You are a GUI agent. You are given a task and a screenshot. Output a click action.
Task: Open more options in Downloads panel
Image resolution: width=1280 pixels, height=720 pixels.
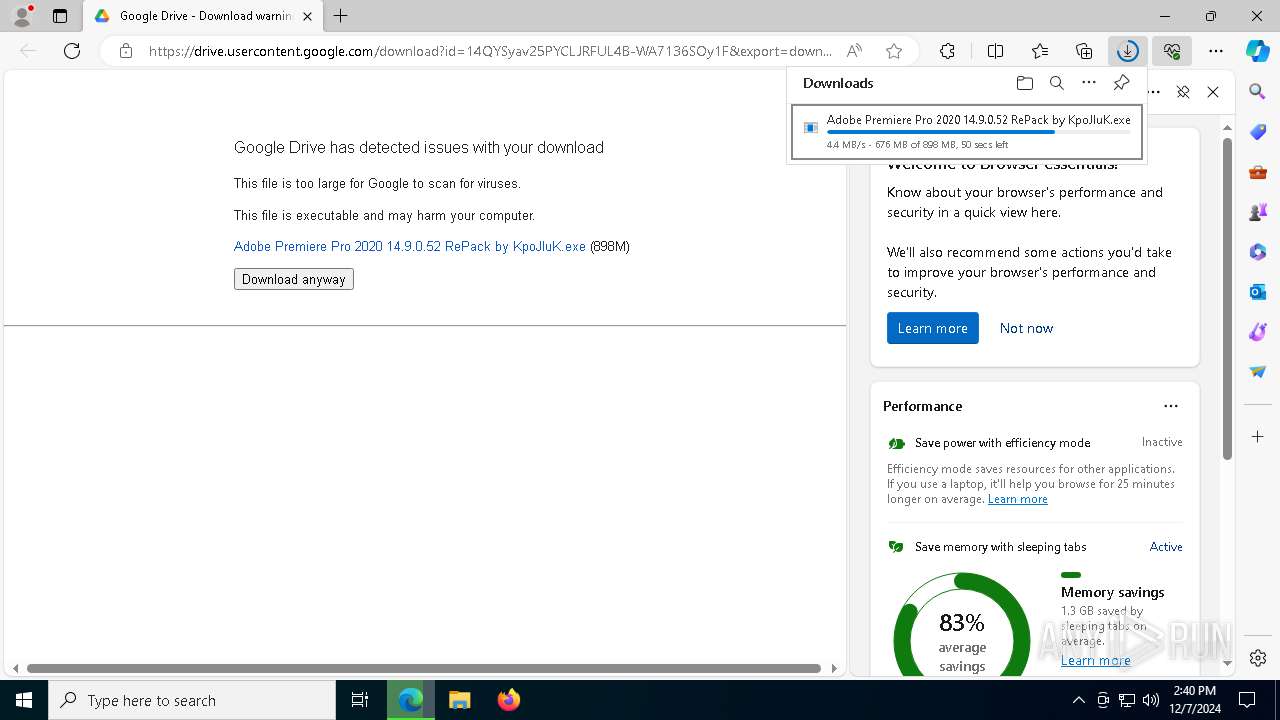pos(1089,83)
